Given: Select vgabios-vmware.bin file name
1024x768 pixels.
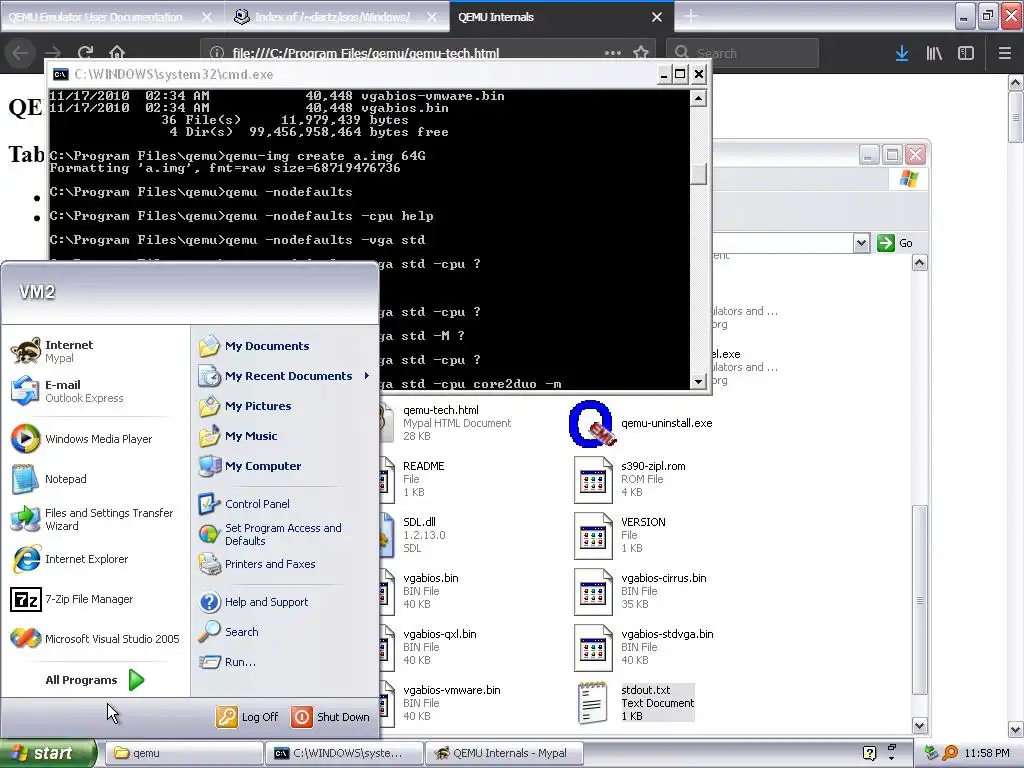Looking at the screenshot, I should point(452,690).
